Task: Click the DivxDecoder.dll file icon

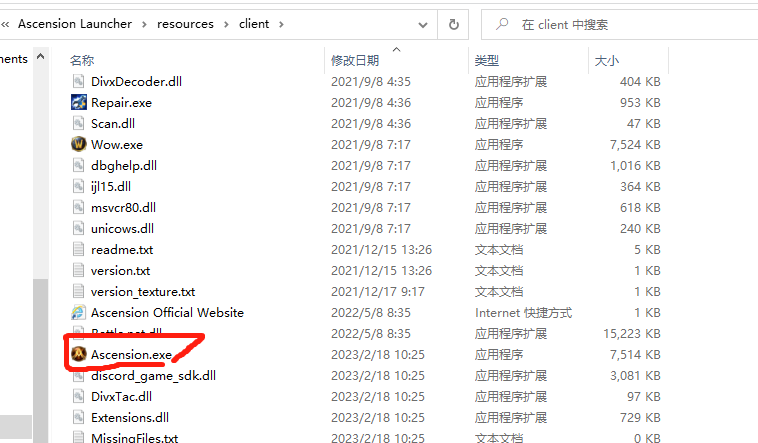Action: pyautogui.click(x=78, y=81)
